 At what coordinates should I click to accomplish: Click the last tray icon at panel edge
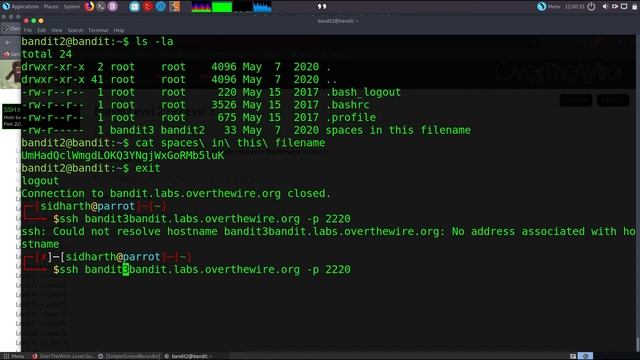[x=635, y=7]
